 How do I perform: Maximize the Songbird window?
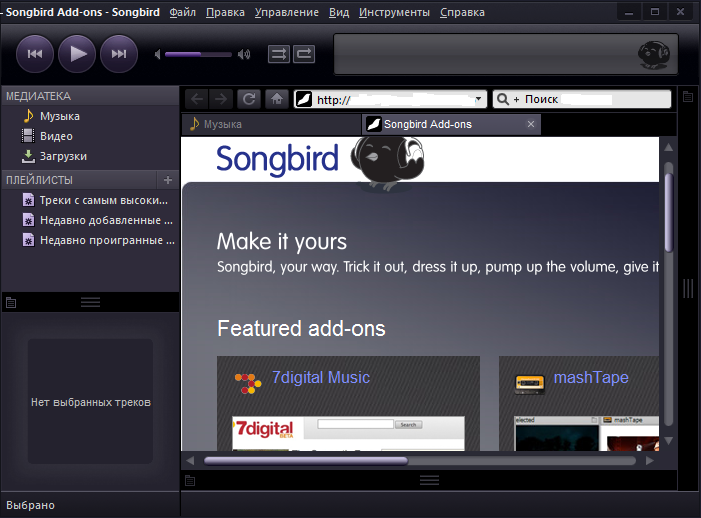[x=655, y=12]
